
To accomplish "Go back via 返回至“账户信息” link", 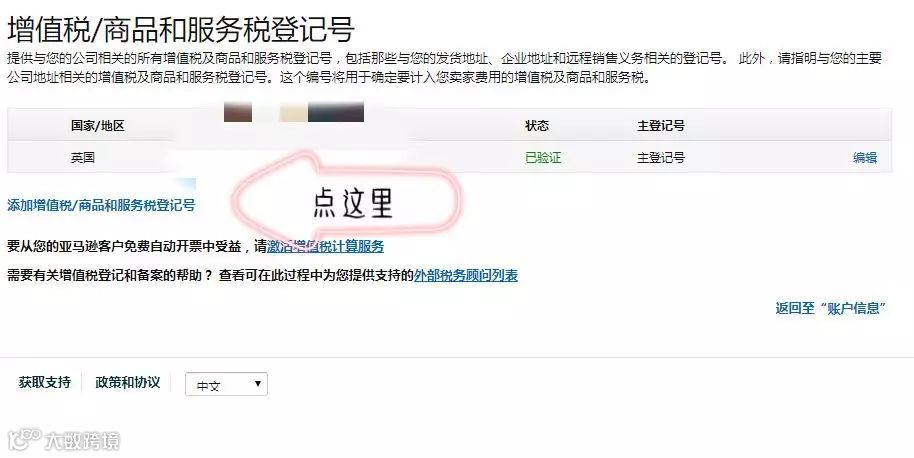I will pyautogui.click(x=831, y=308).
